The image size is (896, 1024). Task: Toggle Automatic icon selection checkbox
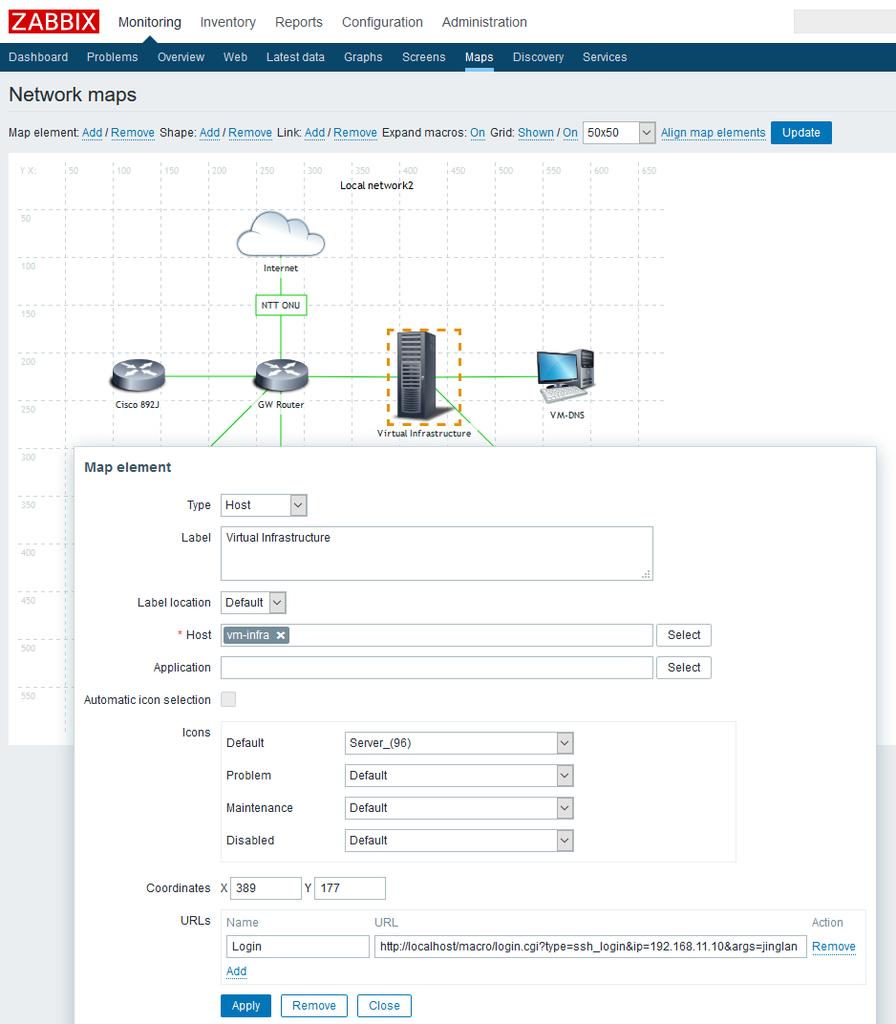click(229, 699)
